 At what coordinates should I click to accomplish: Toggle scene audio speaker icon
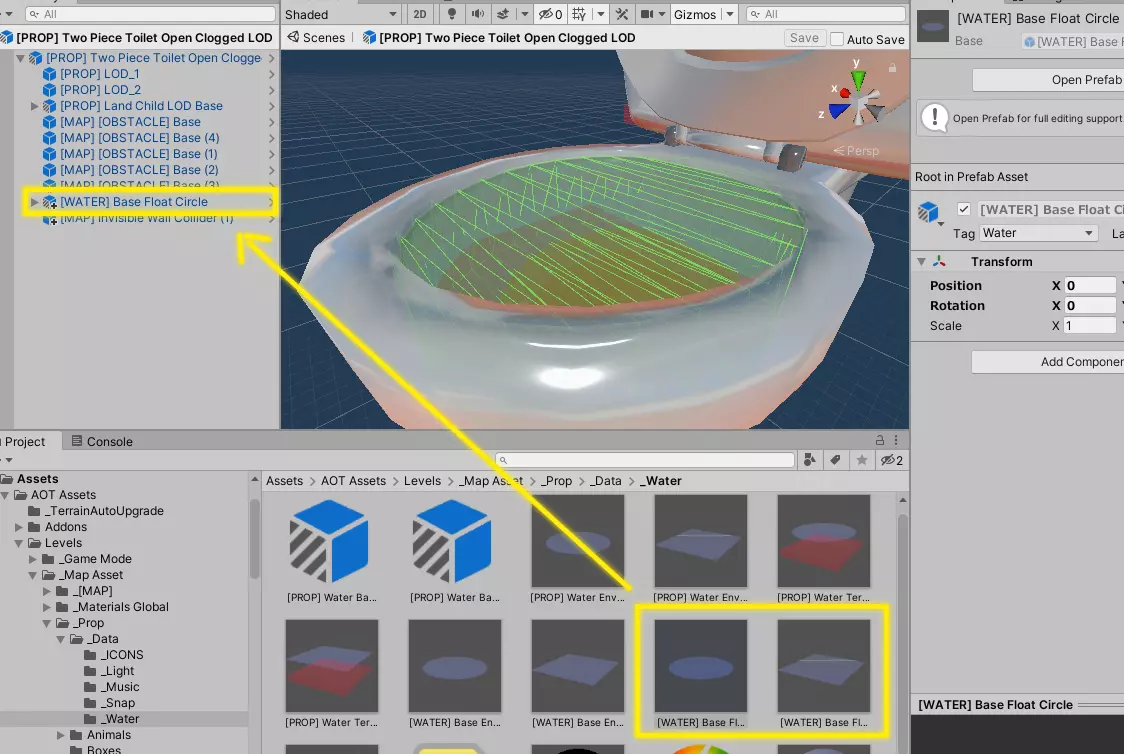point(477,14)
